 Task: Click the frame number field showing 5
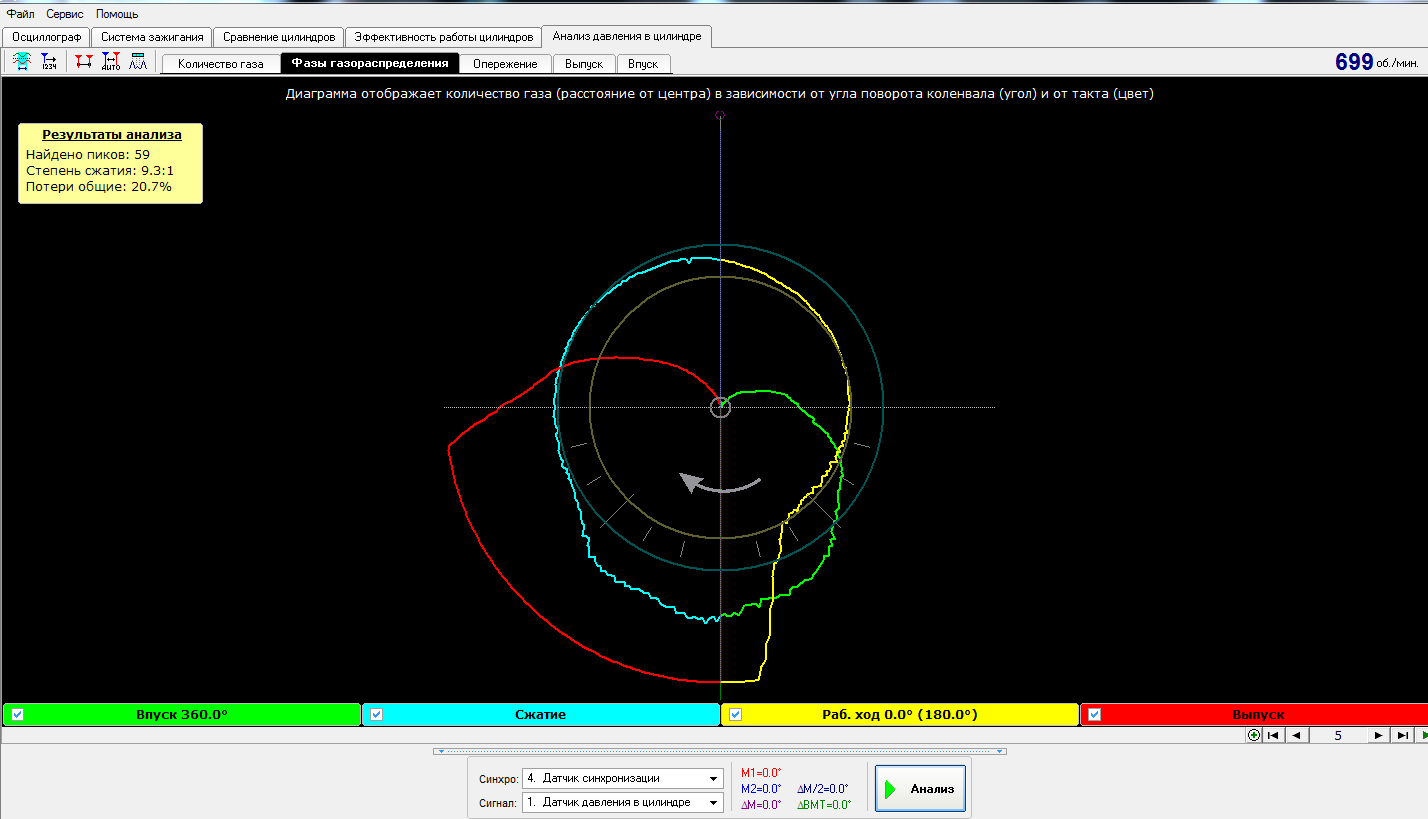[1338, 735]
